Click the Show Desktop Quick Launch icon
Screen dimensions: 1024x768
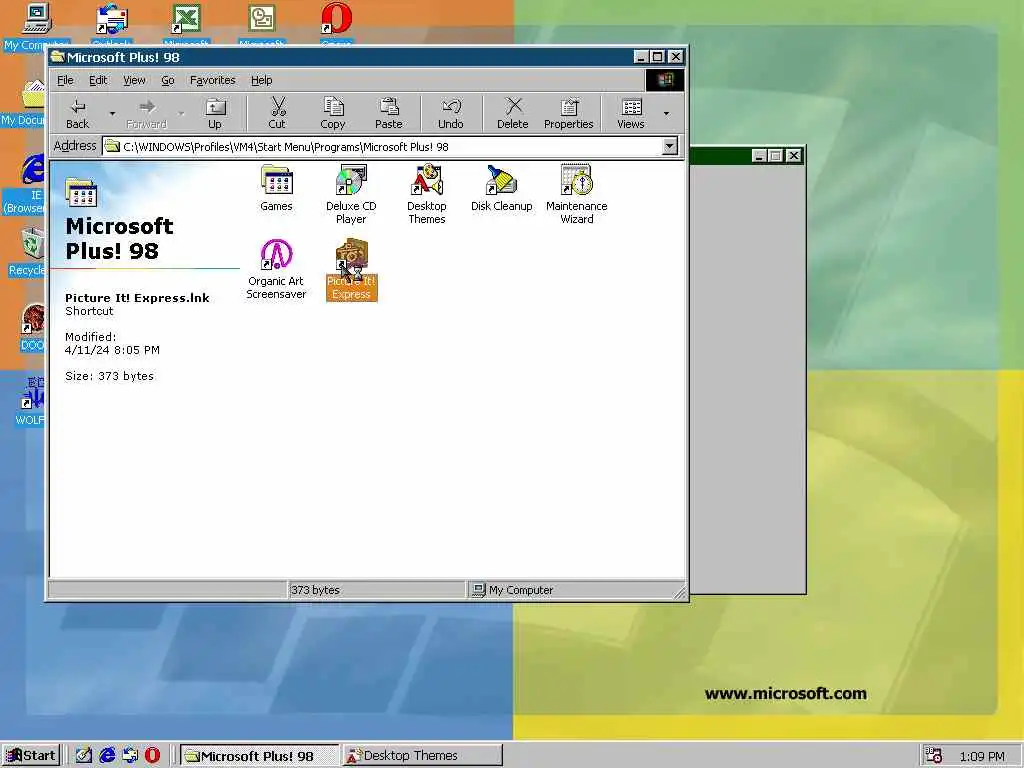coord(84,756)
